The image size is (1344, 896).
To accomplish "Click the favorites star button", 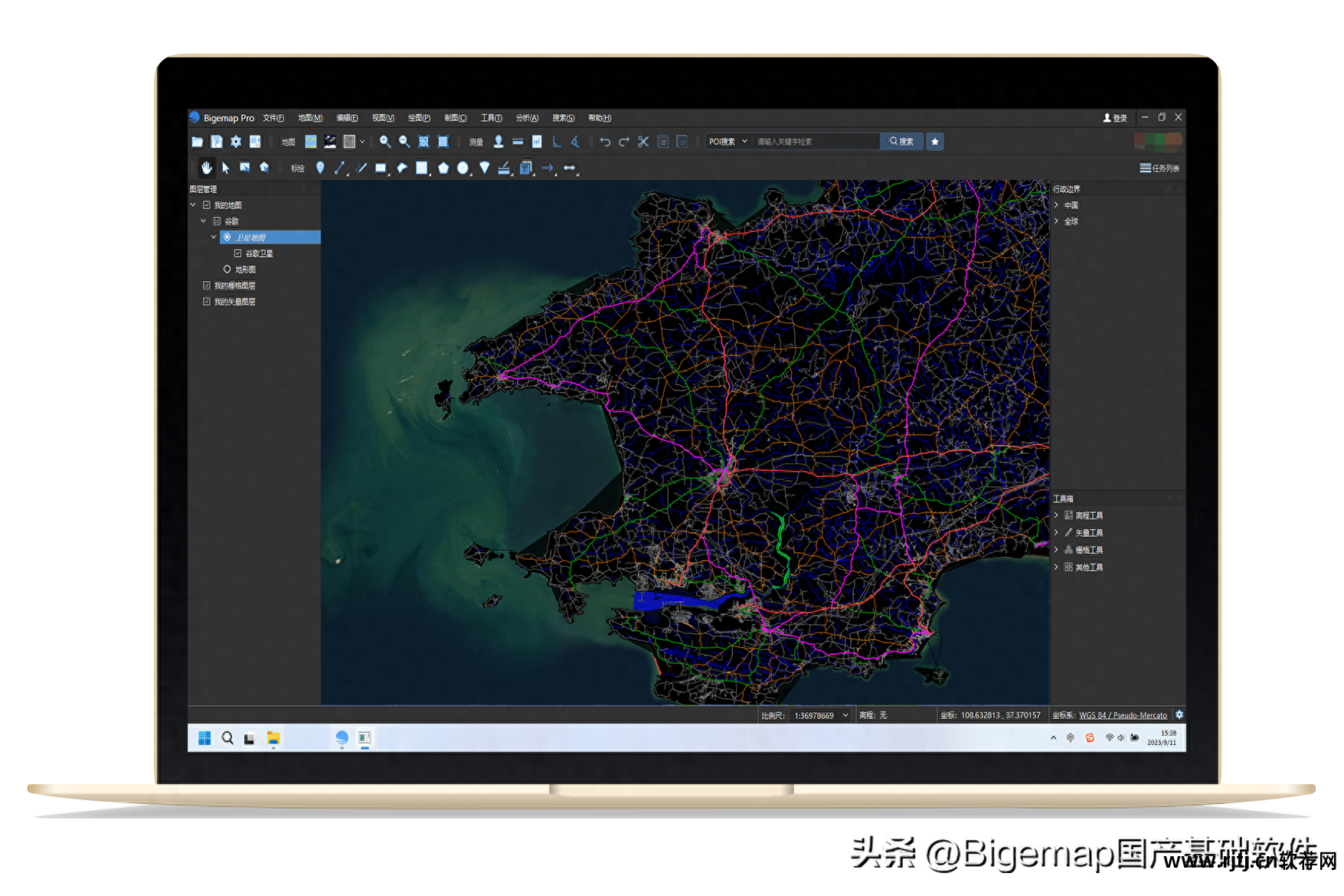I will [x=935, y=142].
